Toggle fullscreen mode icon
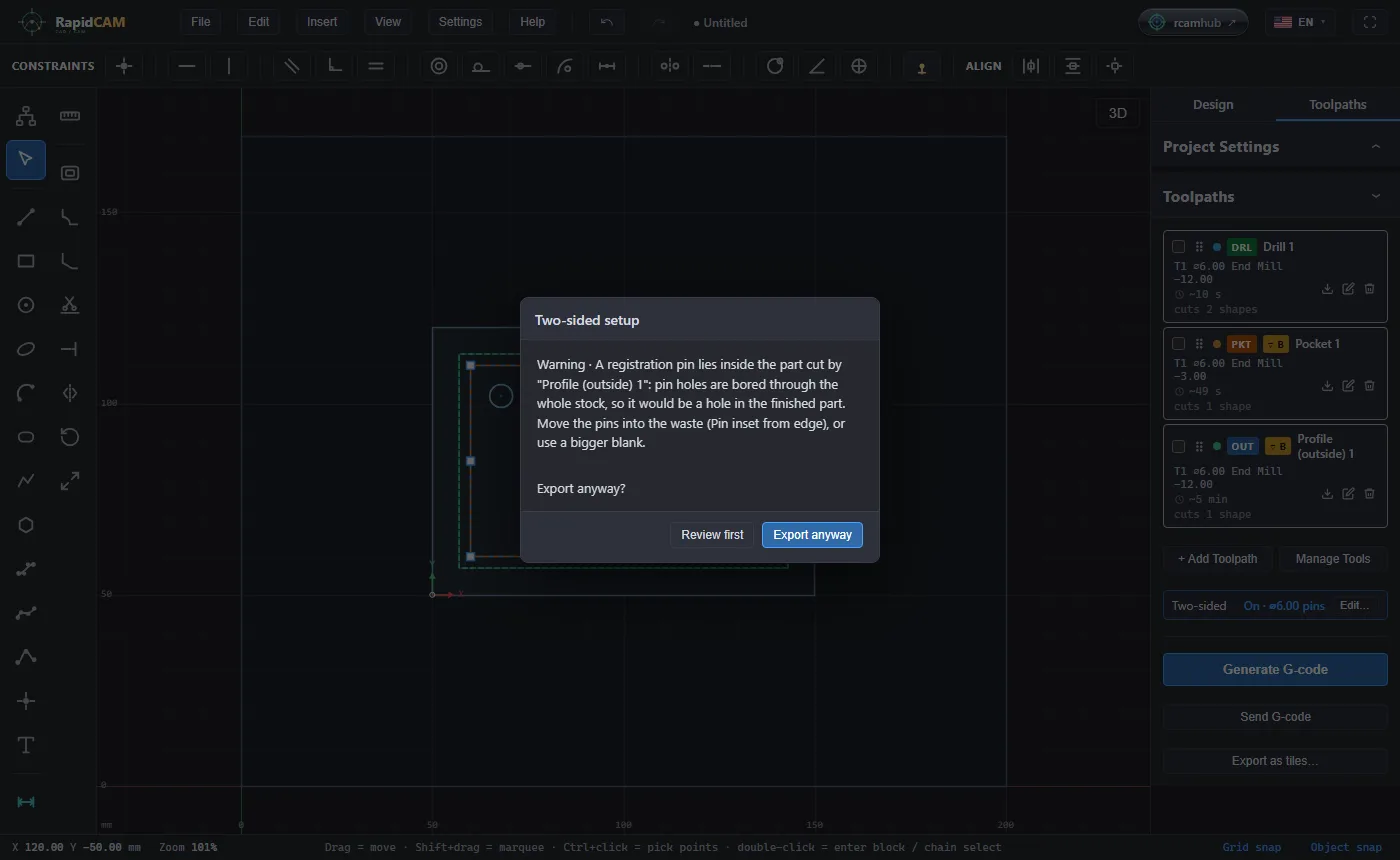 click(x=1370, y=22)
